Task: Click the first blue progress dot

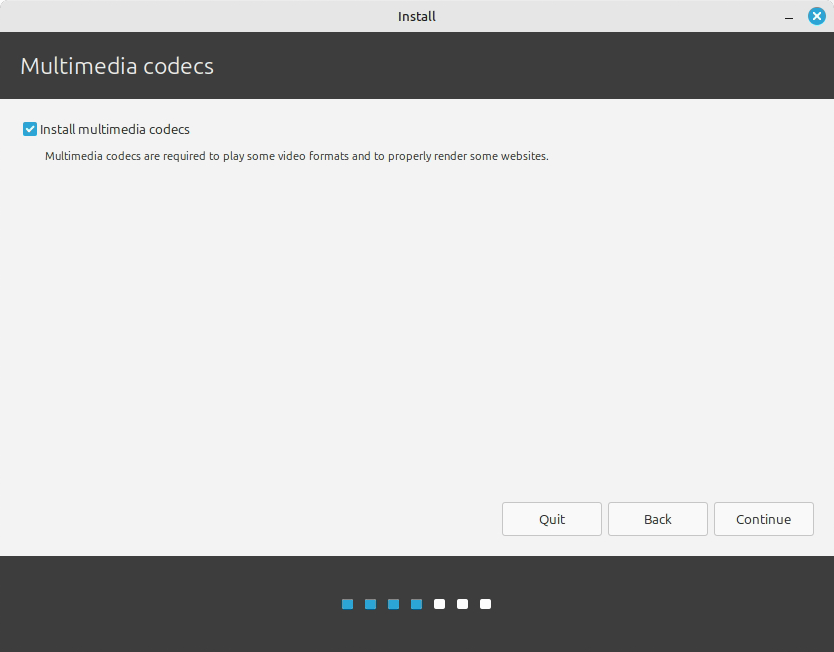Action: coord(347,604)
